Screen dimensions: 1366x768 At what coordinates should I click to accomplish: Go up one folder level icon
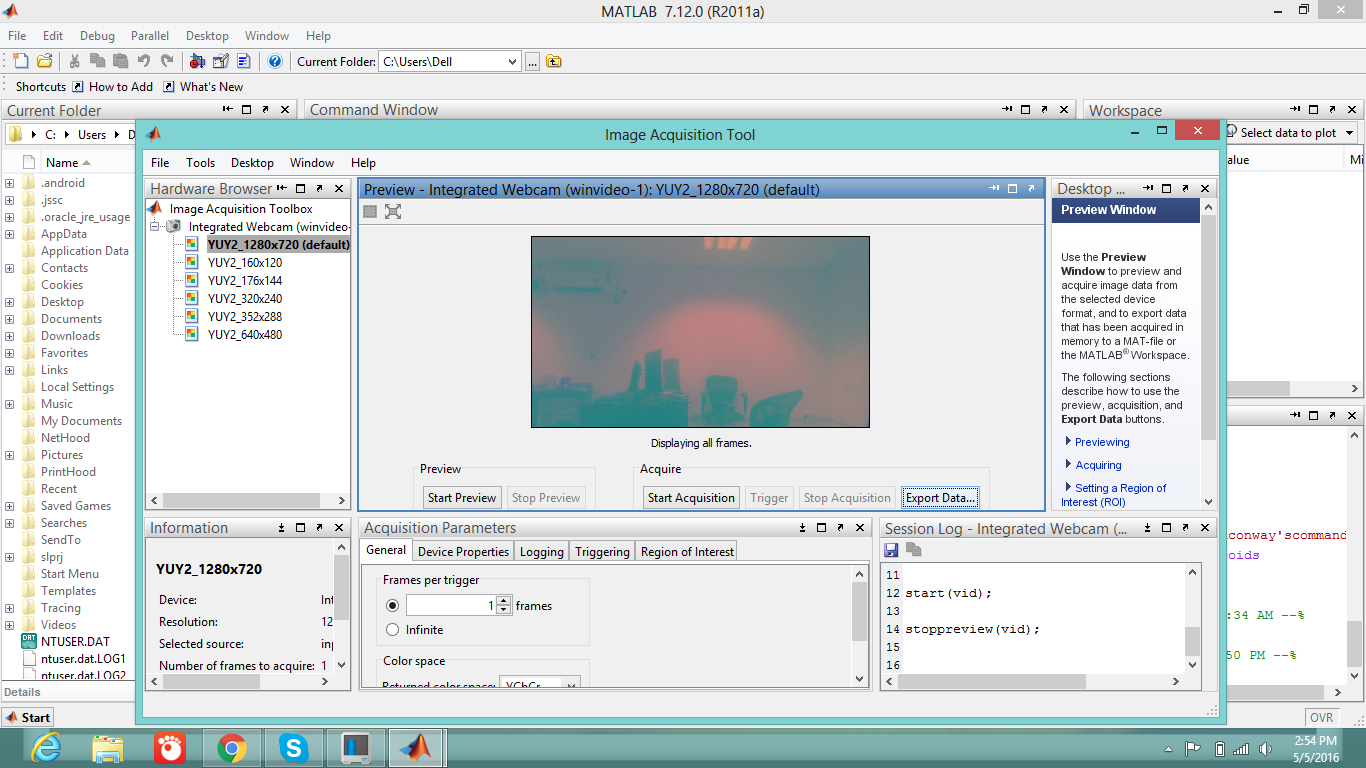(x=553, y=61)
